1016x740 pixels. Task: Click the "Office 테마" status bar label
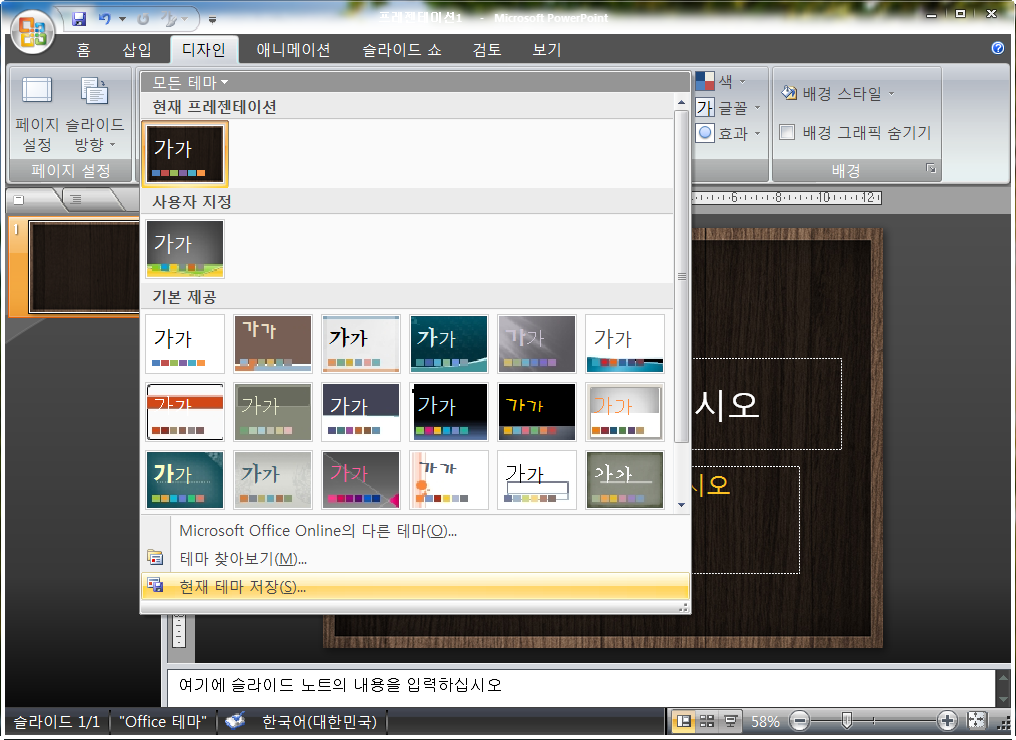pos(163,721)
